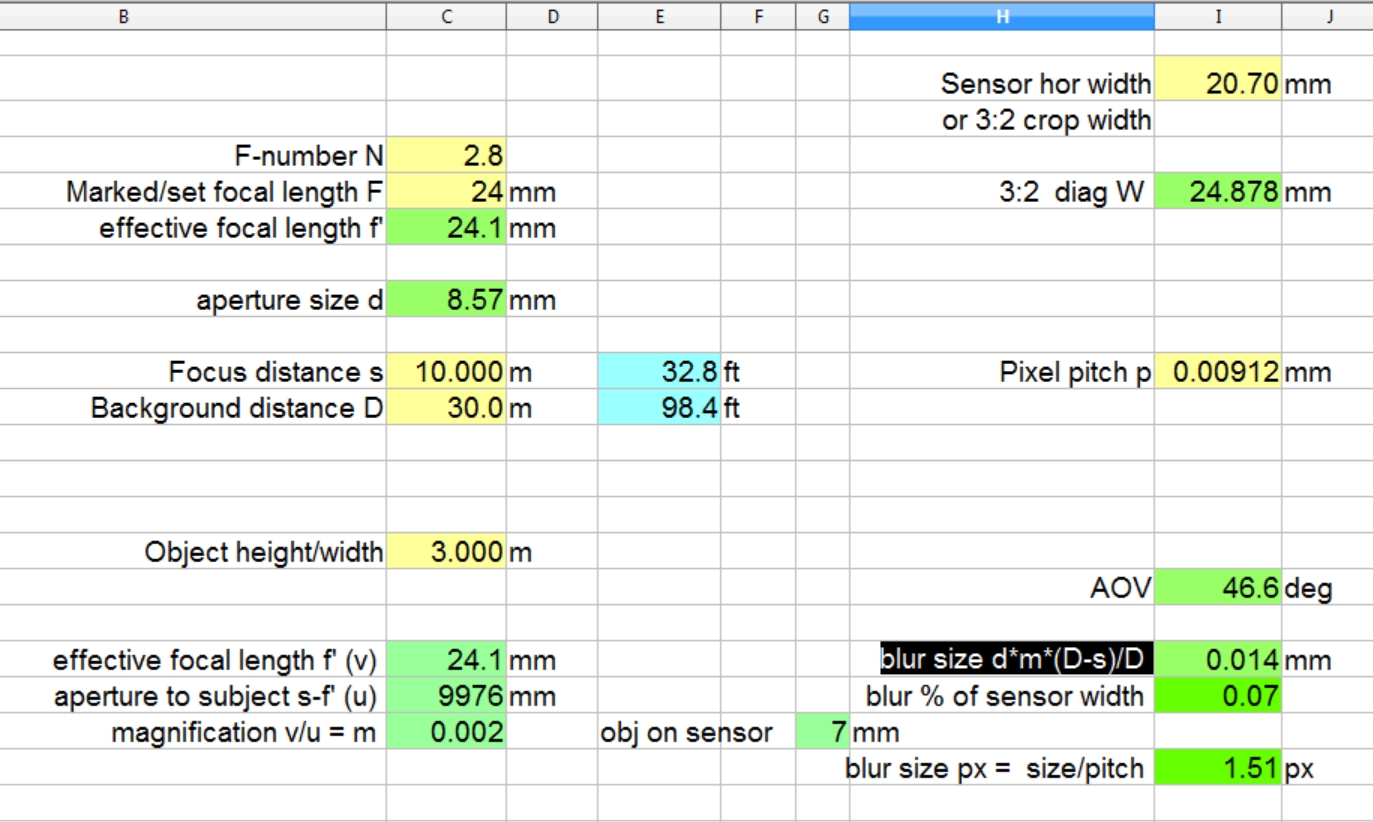Select the focus distance 10.000 cell

pos(446,372)
